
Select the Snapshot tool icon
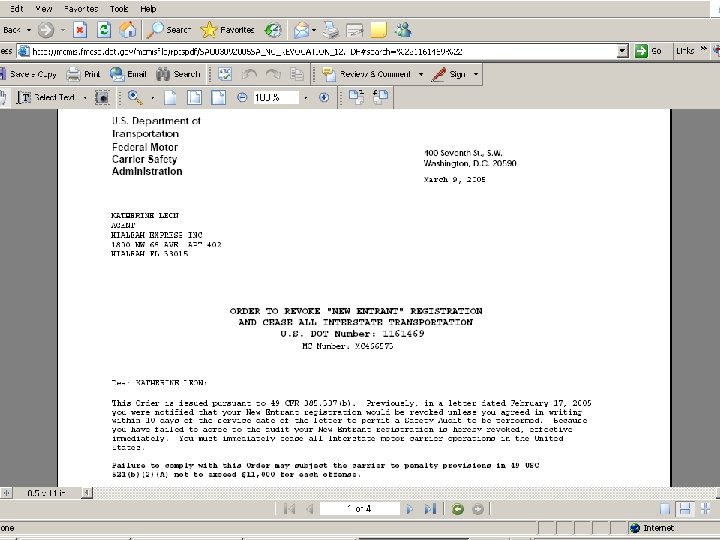coord(102,97)
